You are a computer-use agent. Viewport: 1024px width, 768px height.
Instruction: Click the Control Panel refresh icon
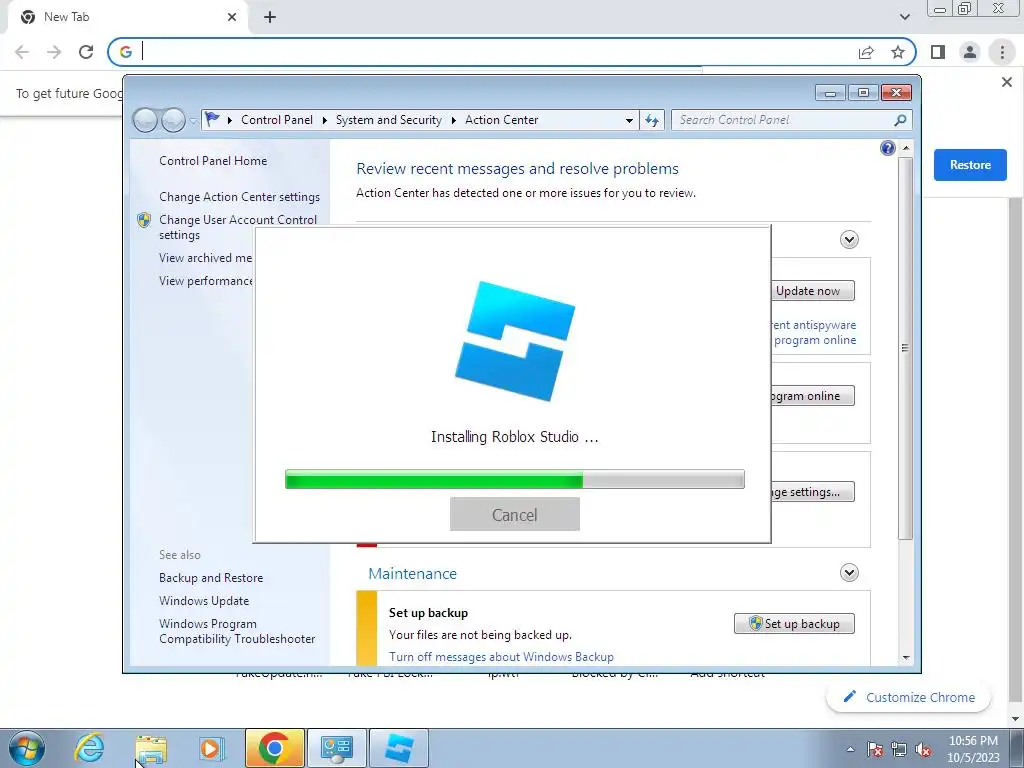pyautogui.click(x=652, y=120)
